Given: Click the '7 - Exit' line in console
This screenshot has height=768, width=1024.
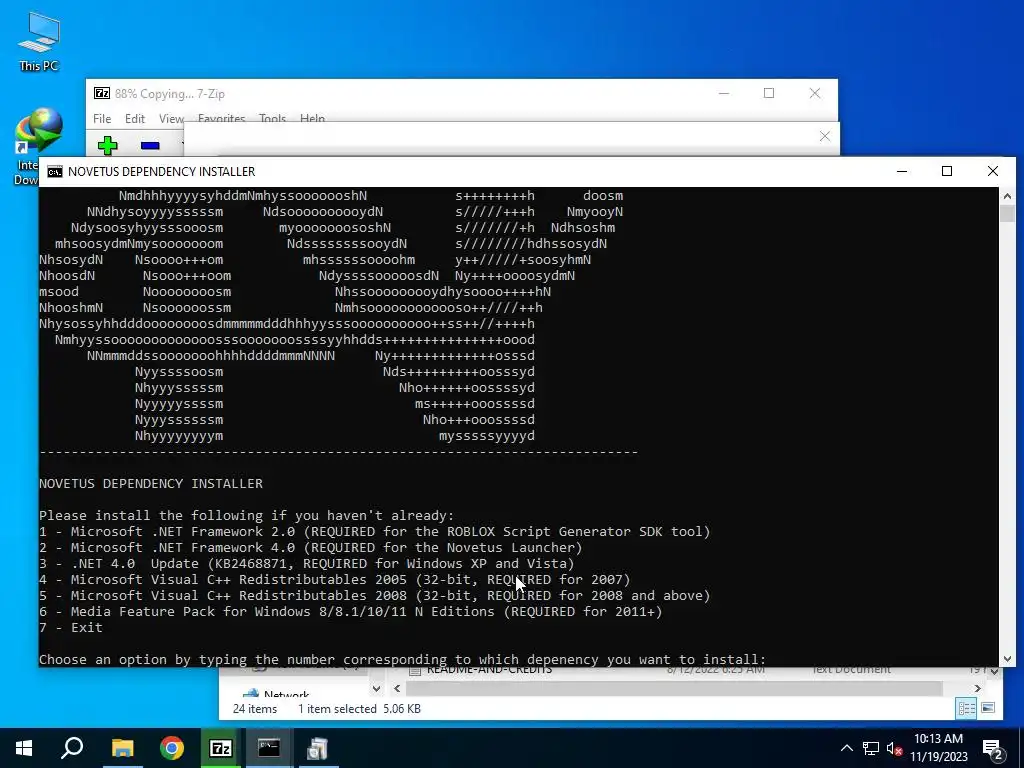Looking at the screenshot, I should point(71,628).
